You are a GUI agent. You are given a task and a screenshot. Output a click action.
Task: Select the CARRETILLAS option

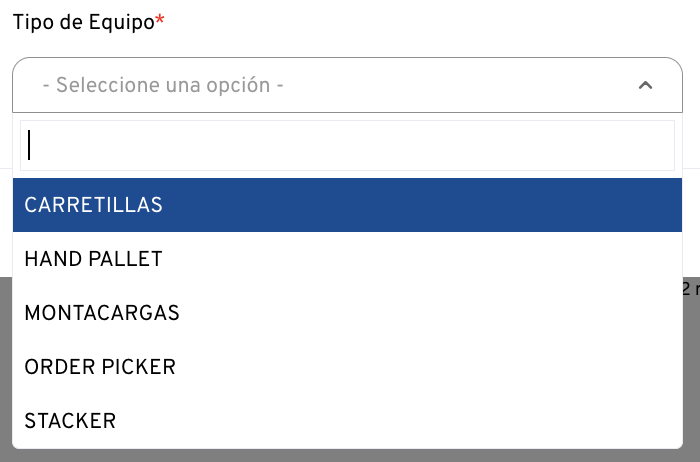(x=94, y=205)
